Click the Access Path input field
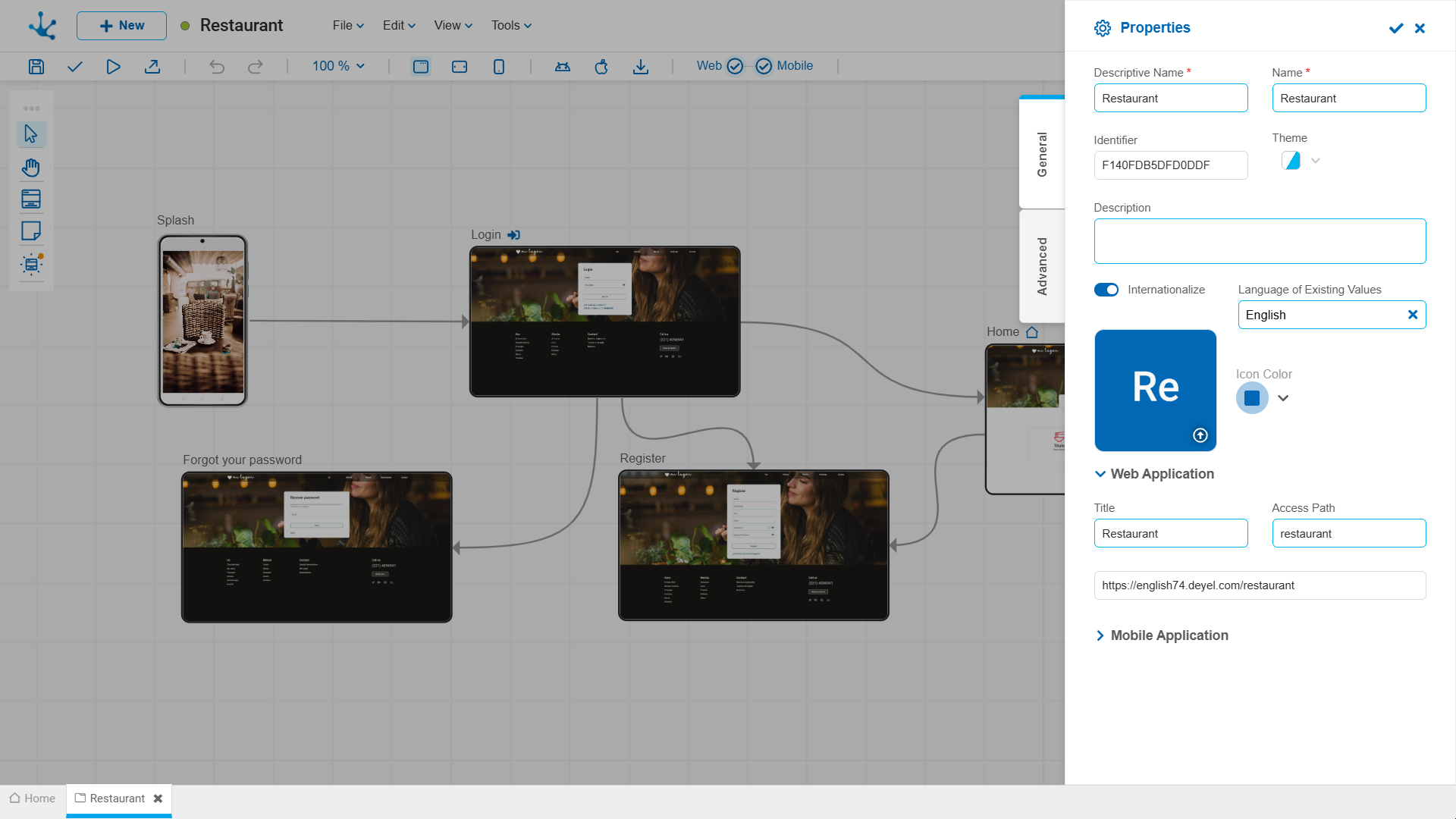Screen dimensions: 1456x819 [1348, 533]
